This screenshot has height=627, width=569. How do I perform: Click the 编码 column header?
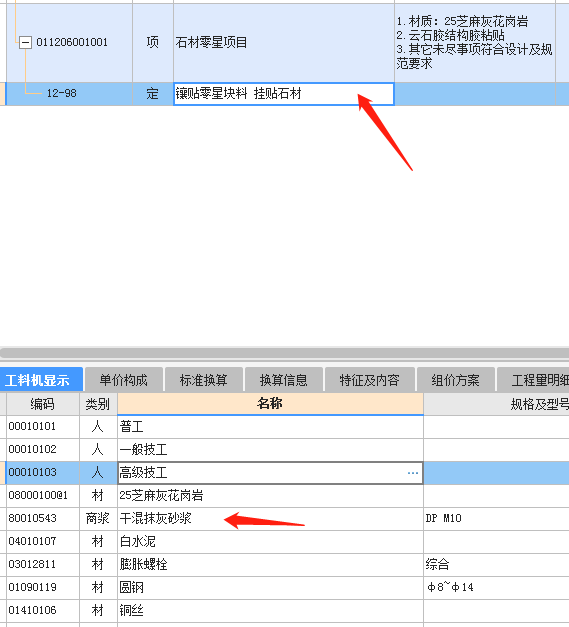tap(42, 404)
